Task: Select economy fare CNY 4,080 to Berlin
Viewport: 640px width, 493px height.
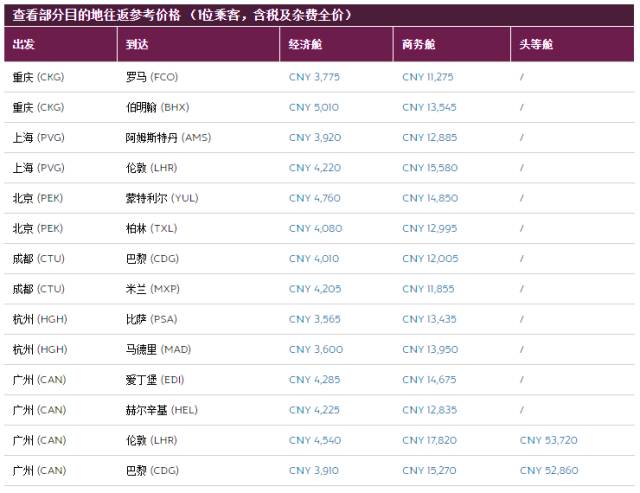Action: coord(315,228)
